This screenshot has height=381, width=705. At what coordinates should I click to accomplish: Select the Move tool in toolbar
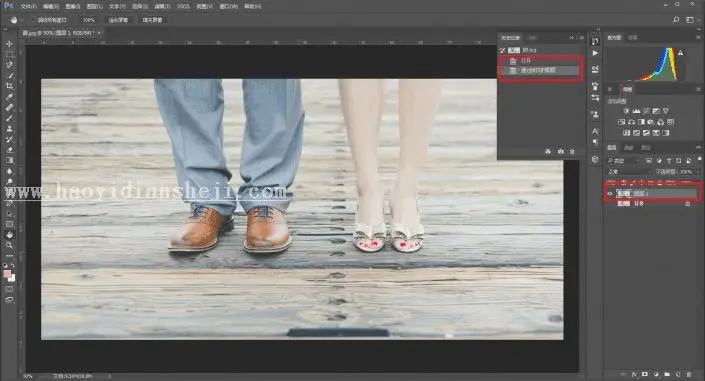(x=9, y=44)
